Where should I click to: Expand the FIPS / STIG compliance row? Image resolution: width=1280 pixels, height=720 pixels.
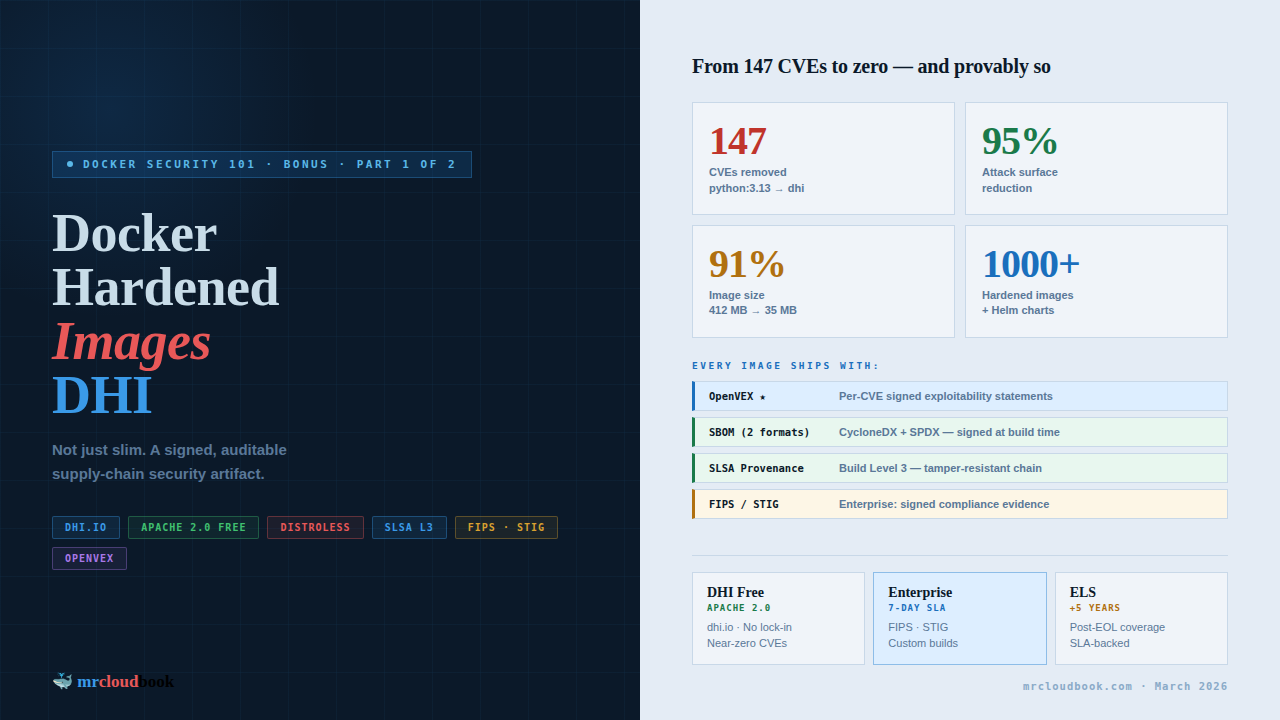960,504
